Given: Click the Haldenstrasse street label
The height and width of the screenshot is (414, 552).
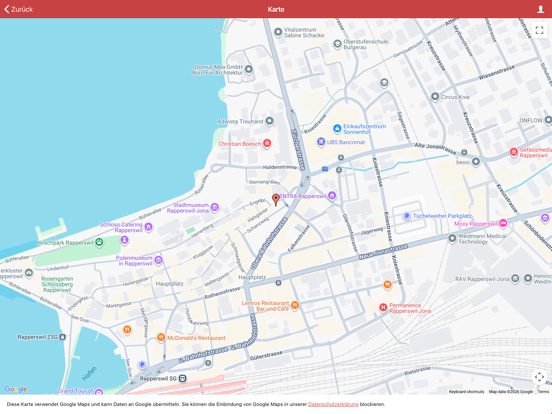Looking at the screenshot, I should (x=280, y=167).
